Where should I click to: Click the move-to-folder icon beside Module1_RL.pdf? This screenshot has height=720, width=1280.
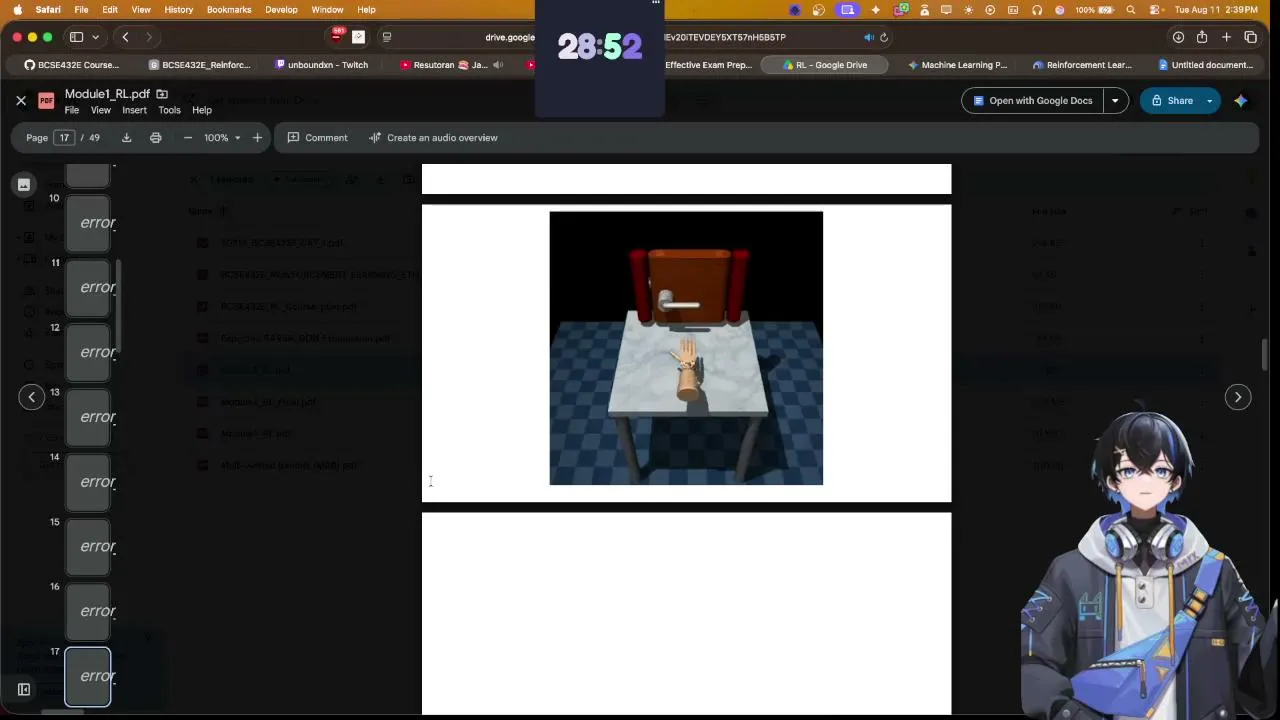pos(162,94)
